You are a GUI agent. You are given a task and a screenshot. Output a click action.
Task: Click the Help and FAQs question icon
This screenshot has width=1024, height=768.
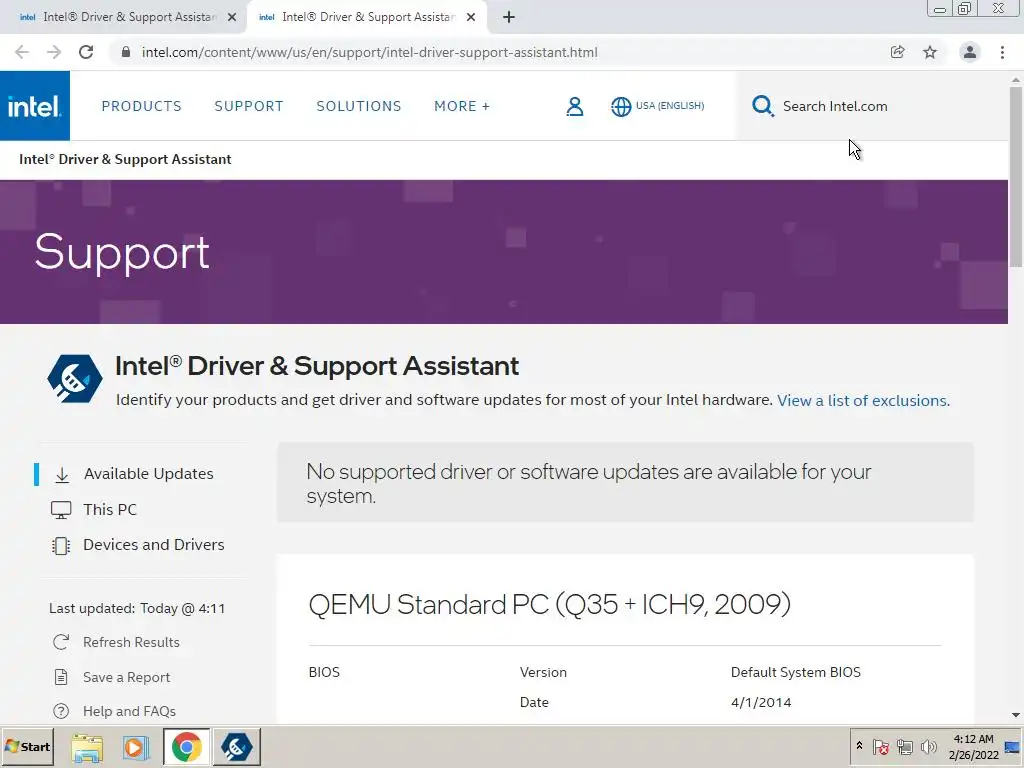[61, 711]
